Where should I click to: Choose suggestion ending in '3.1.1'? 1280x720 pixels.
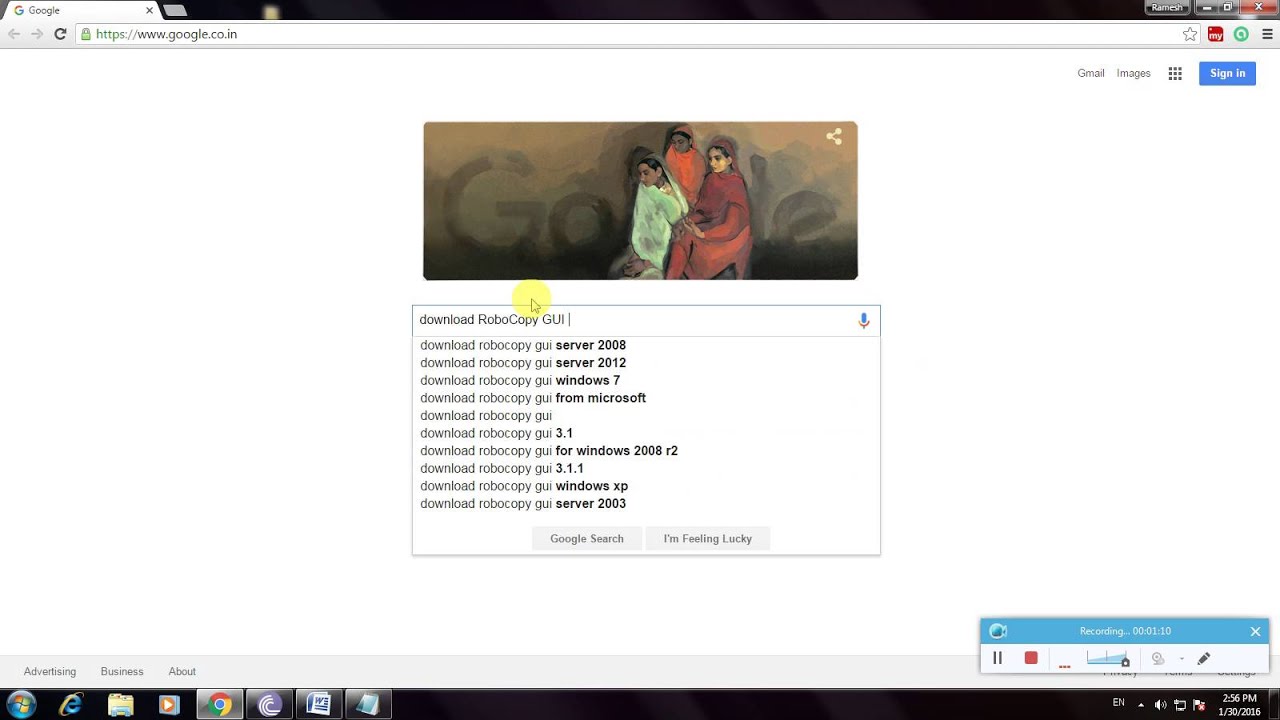tap(646, 468)
